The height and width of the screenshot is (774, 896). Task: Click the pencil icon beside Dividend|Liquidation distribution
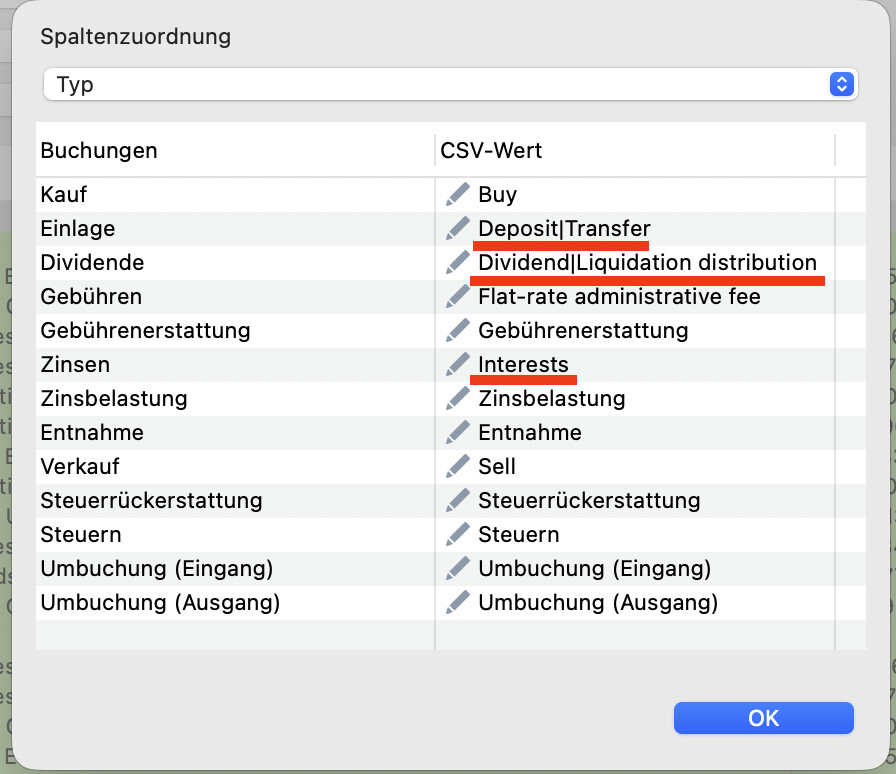[458, 262]
